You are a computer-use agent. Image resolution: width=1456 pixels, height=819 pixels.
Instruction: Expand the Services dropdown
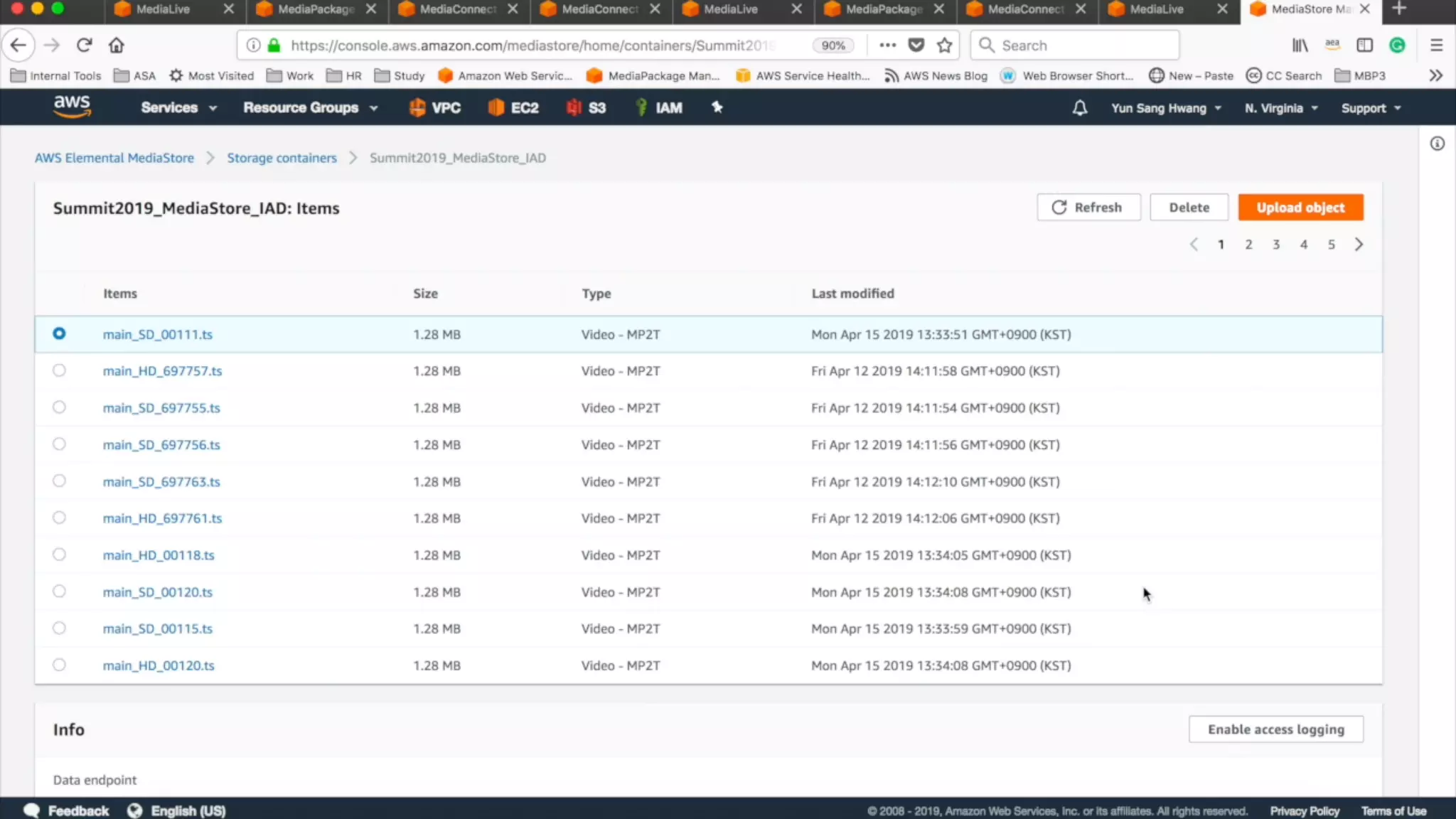pos(178,108)
